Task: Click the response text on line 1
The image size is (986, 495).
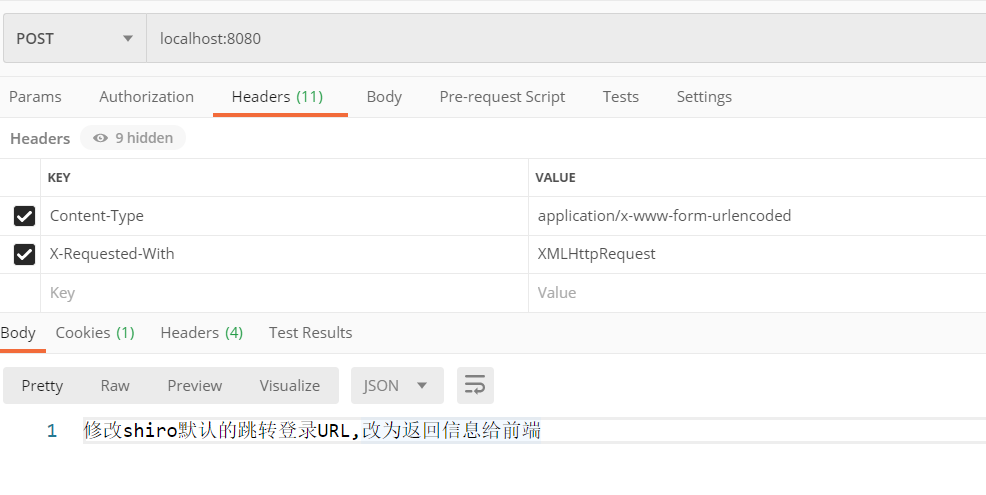Action: [313, 431]
